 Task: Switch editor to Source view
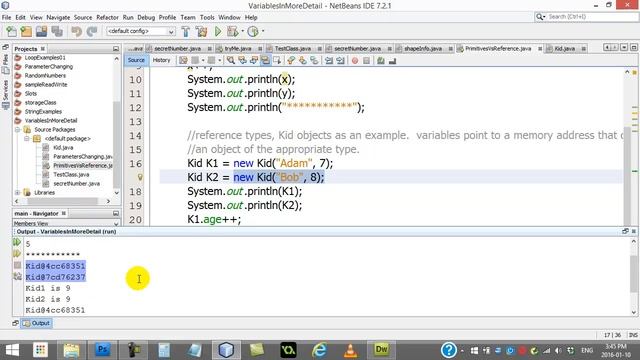[136, 60]
